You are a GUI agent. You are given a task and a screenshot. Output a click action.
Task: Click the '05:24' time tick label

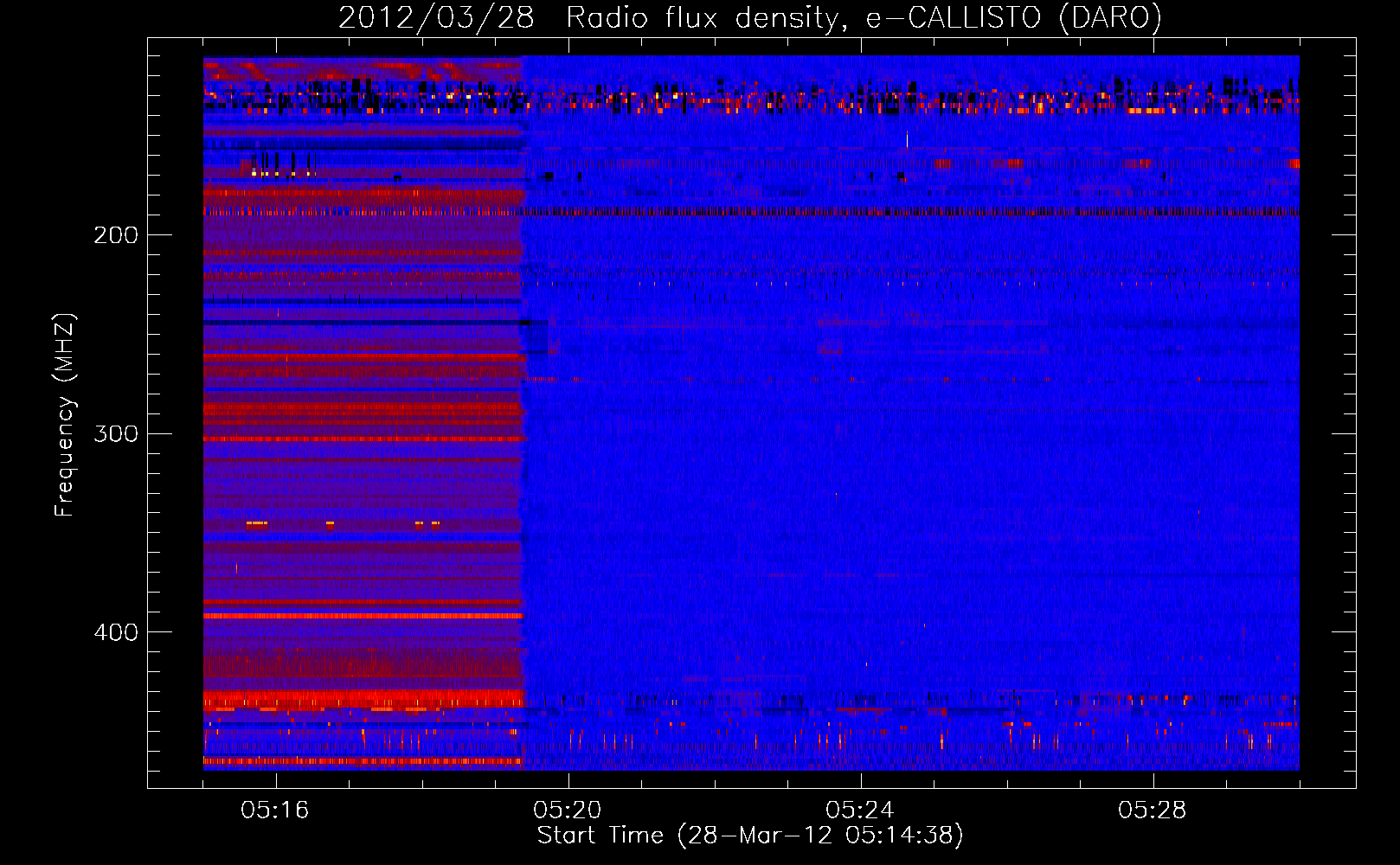click(x=860, y=811)
